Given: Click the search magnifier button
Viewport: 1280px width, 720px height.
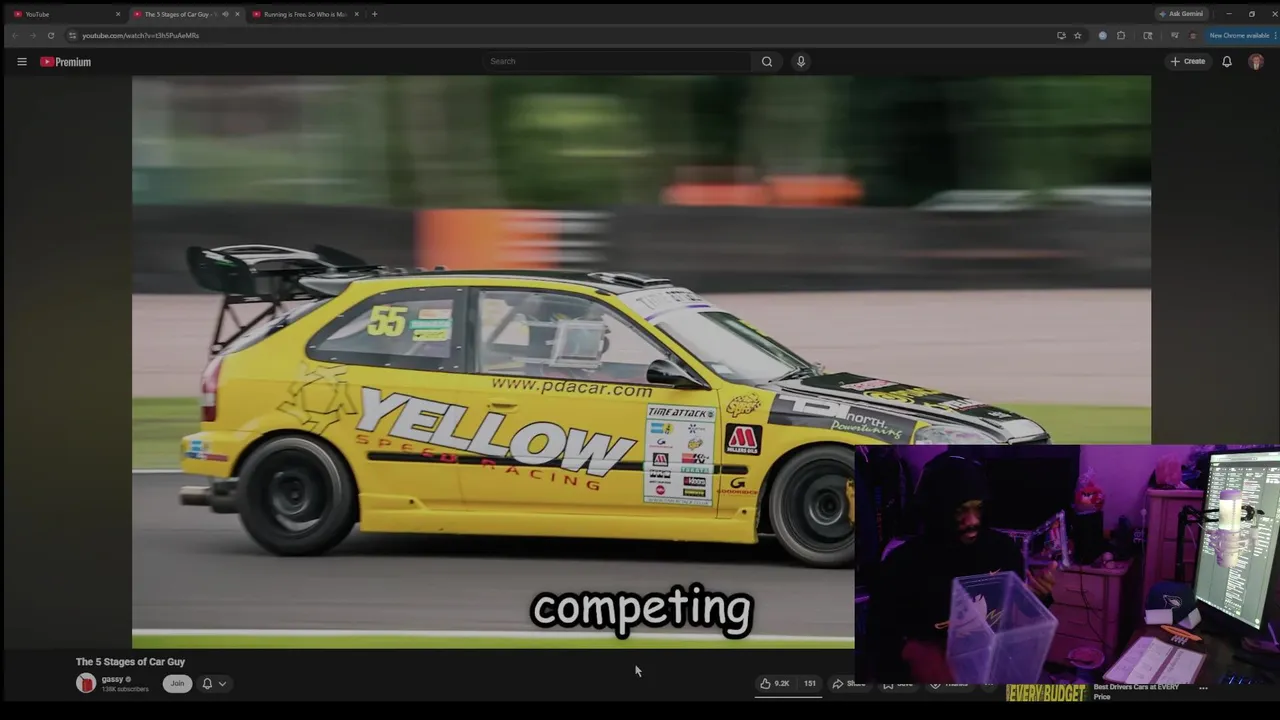Looking at the screenshot, I should pos(767,61).
